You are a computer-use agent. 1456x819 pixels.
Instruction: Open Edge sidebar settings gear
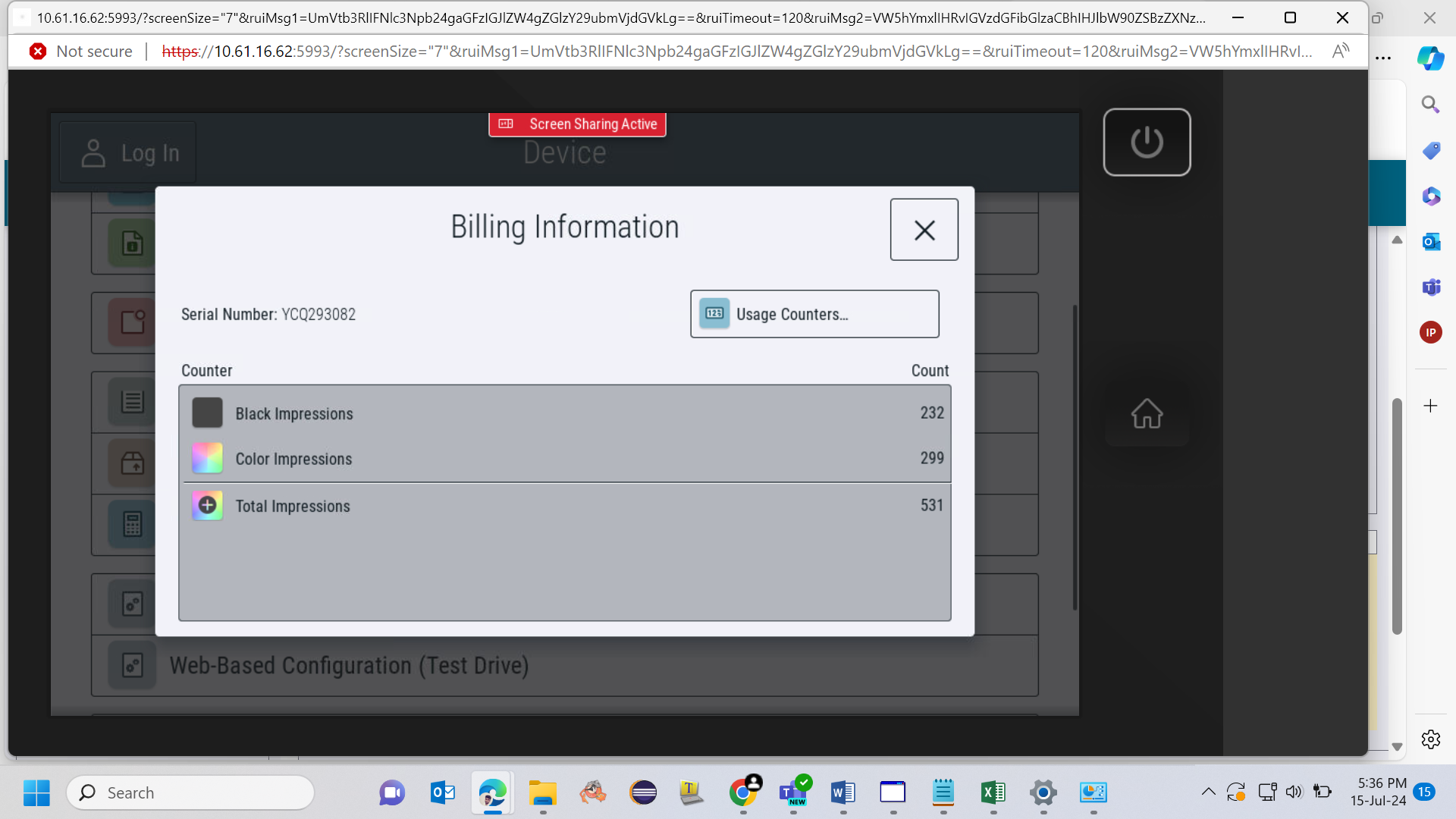pyautogui.click(x=1430, y=739)
